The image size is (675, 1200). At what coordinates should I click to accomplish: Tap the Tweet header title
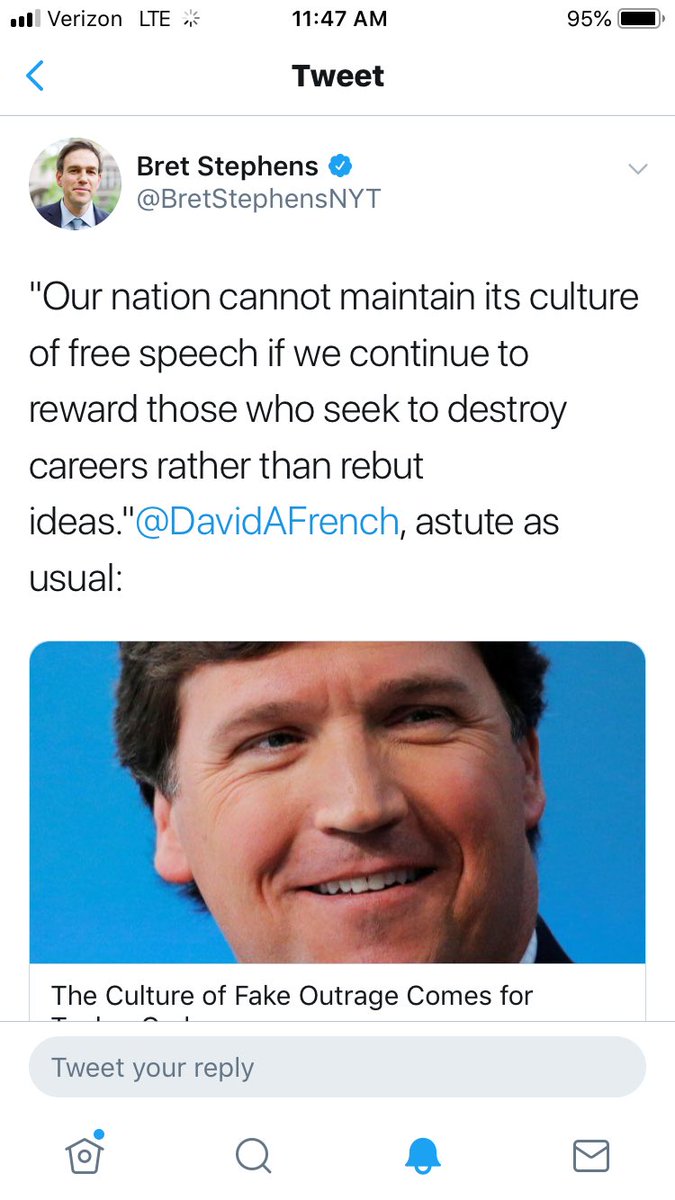338,76
